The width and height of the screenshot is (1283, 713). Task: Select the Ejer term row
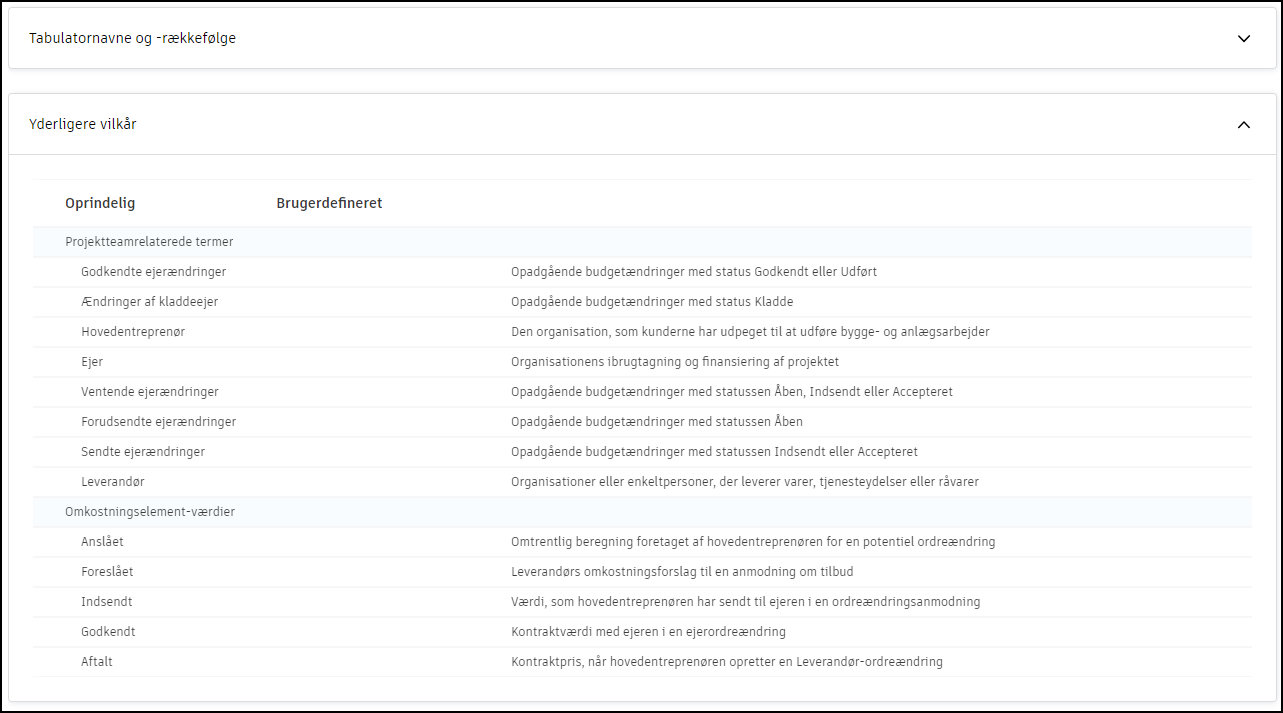pos(92,362)
